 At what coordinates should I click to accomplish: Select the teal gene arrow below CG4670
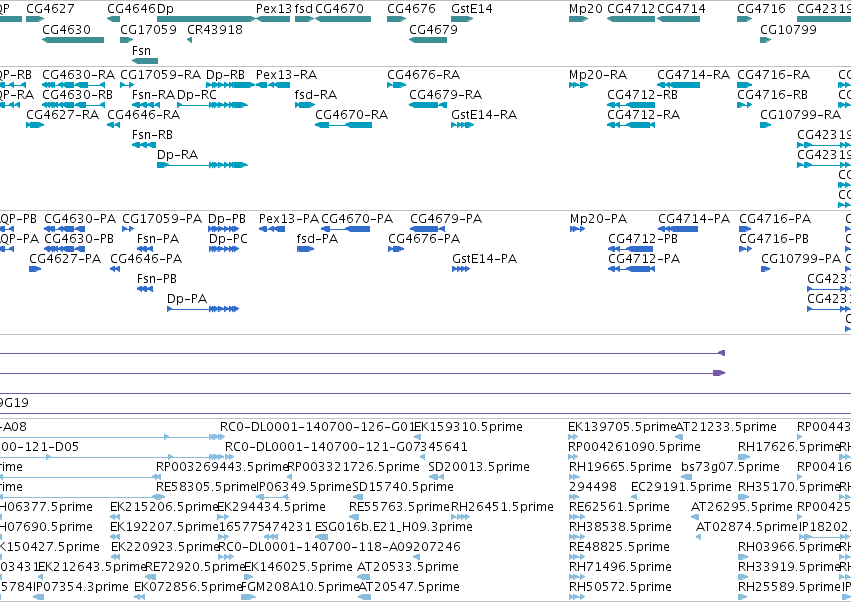[343, 19]
